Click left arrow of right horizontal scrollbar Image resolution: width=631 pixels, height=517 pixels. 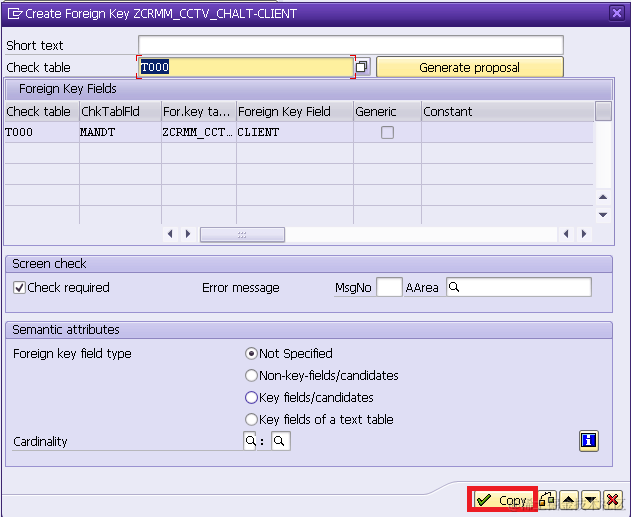coord(566,234)
